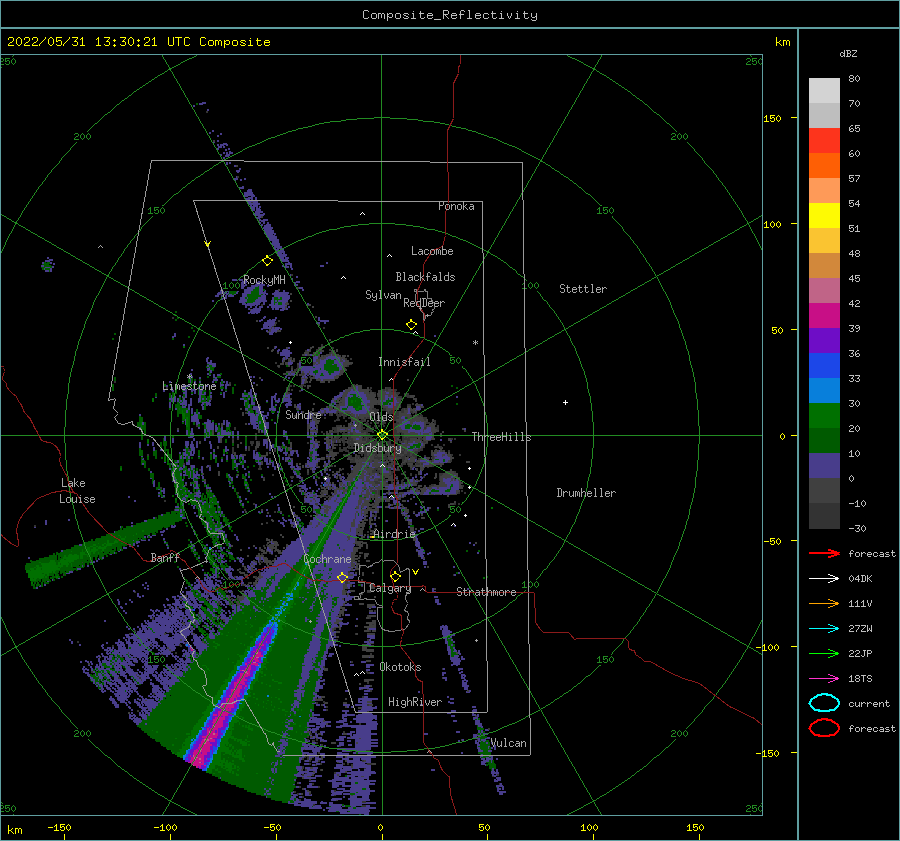
Task: Click the yellow diamond marker near RockyMH
Action: 267,261
